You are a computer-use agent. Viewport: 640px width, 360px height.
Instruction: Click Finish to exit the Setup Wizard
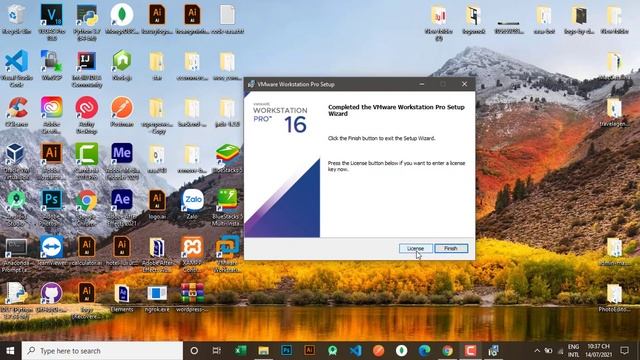[x=451, y=248]
